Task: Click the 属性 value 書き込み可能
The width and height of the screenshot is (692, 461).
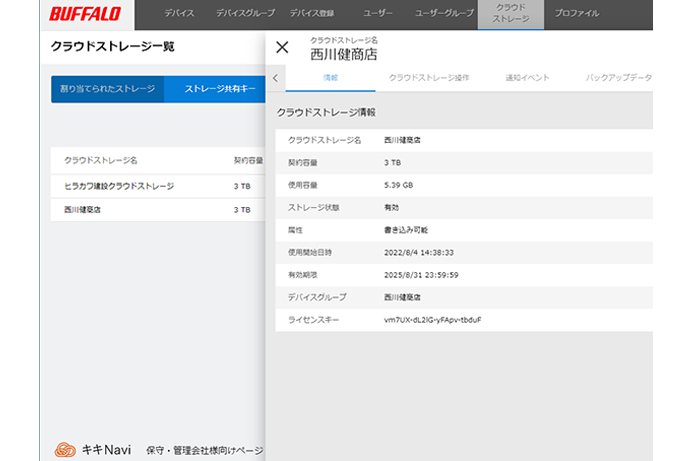Action: point(406,230)
